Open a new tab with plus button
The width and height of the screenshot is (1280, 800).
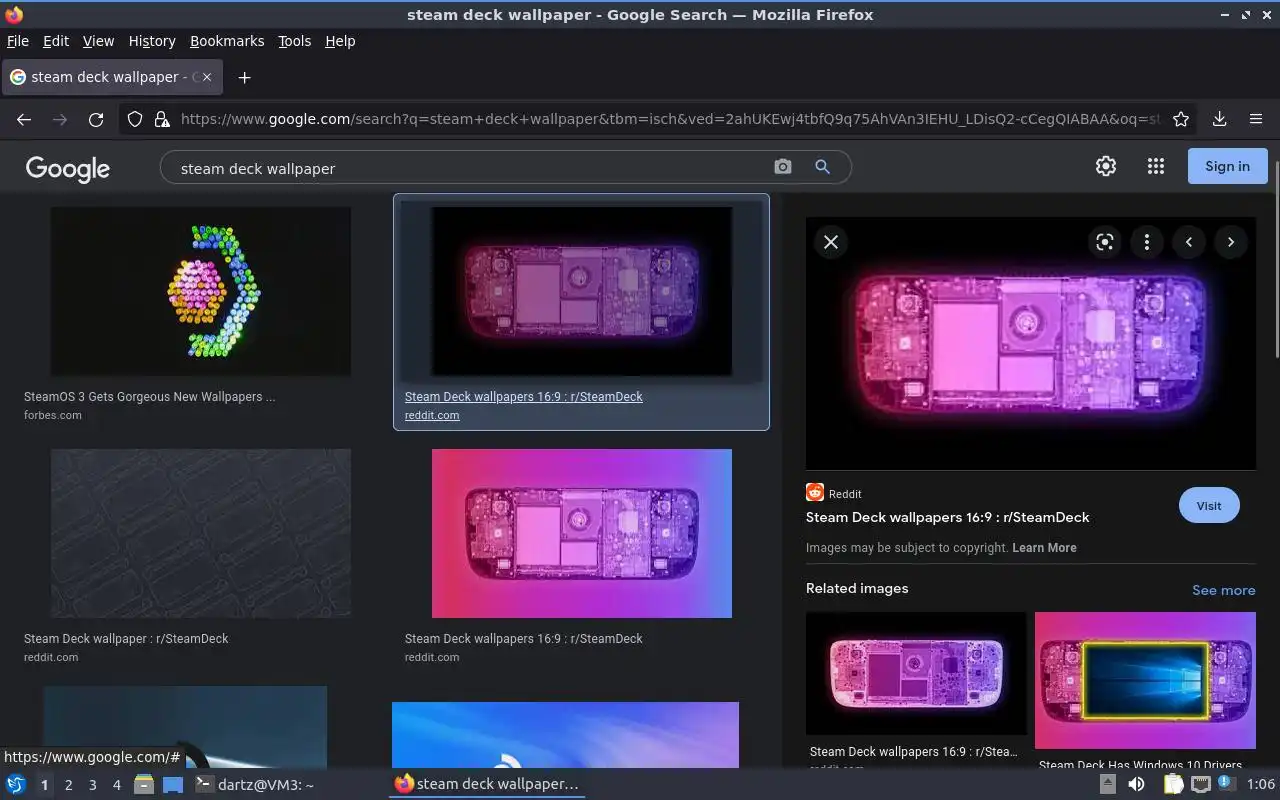(244, 77)
